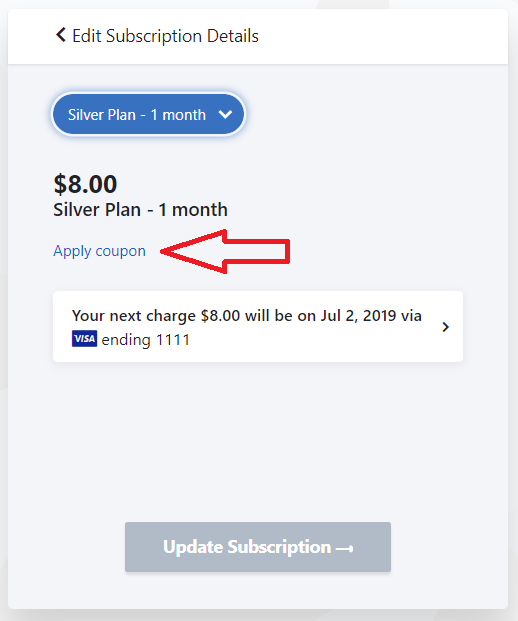
Task: Click the VISA card logo
Action: click(84, 339)
